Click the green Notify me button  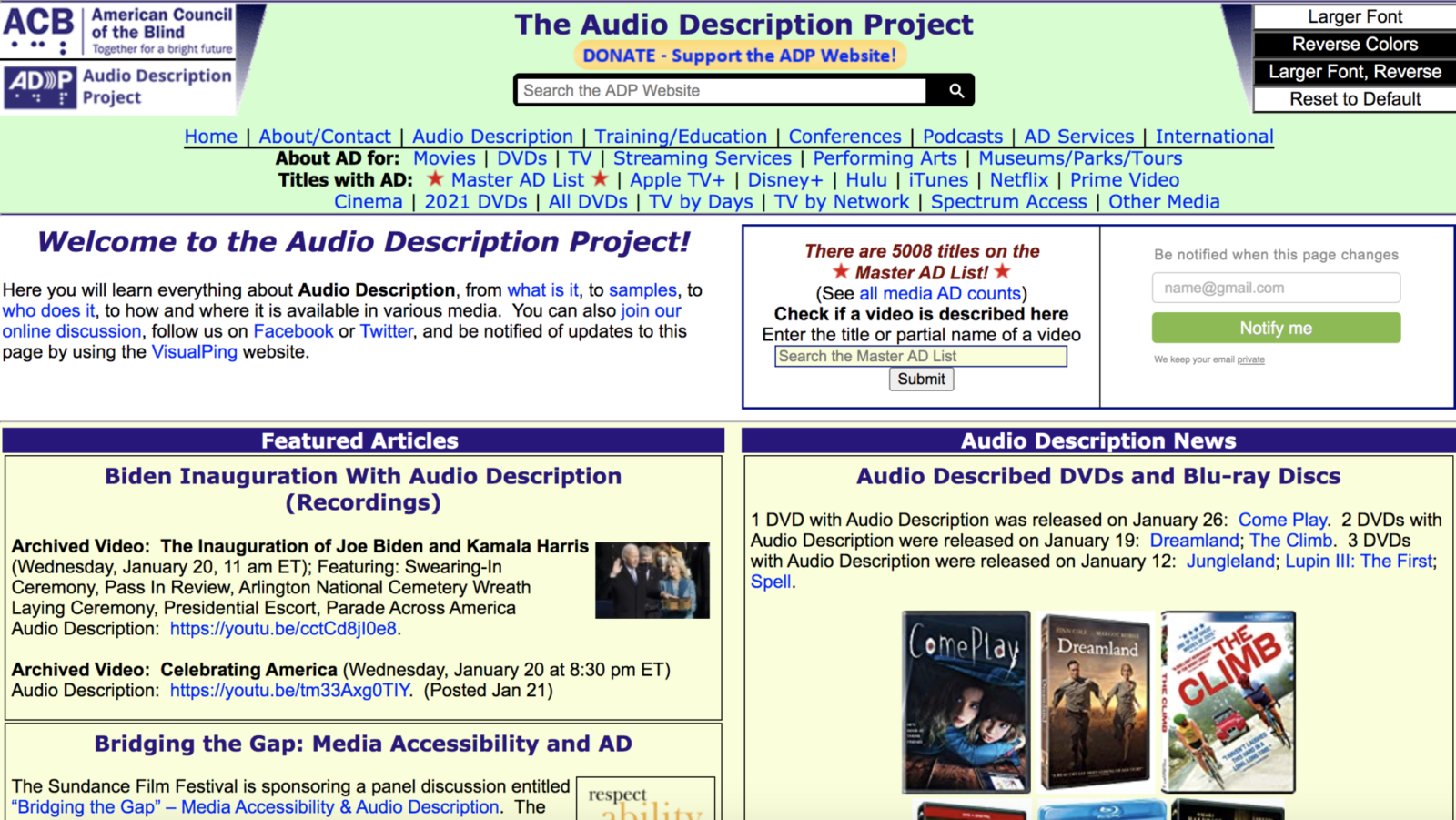coord(1276,328)
